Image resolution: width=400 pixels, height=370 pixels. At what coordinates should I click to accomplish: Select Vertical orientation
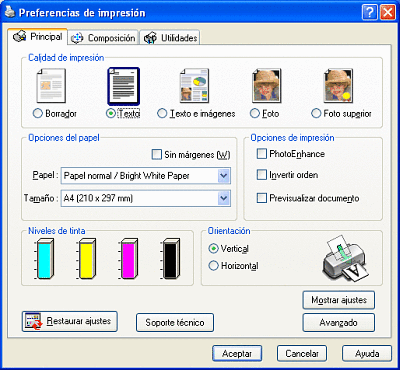coord(213,249)
